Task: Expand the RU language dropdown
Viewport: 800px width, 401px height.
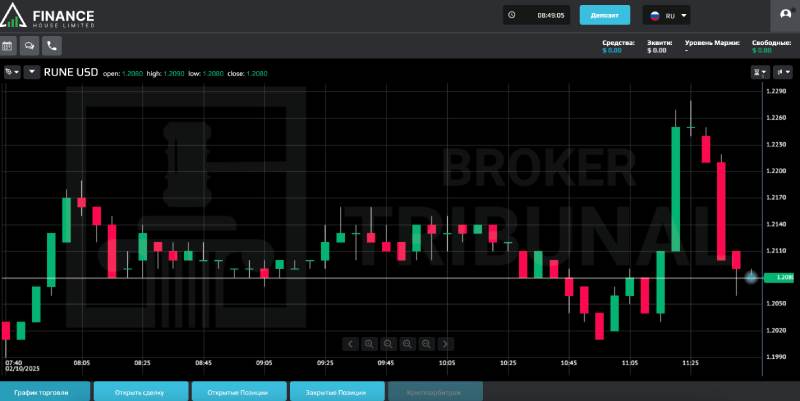Action: [666, 16]
